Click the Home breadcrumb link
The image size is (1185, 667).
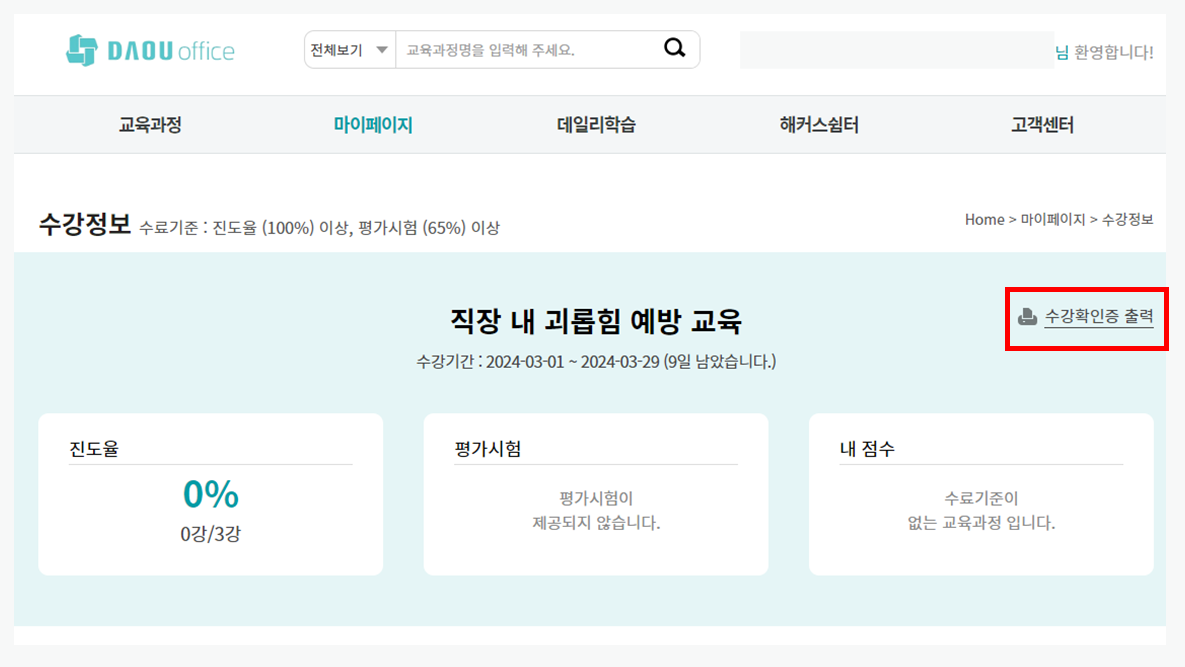[984, 219]
